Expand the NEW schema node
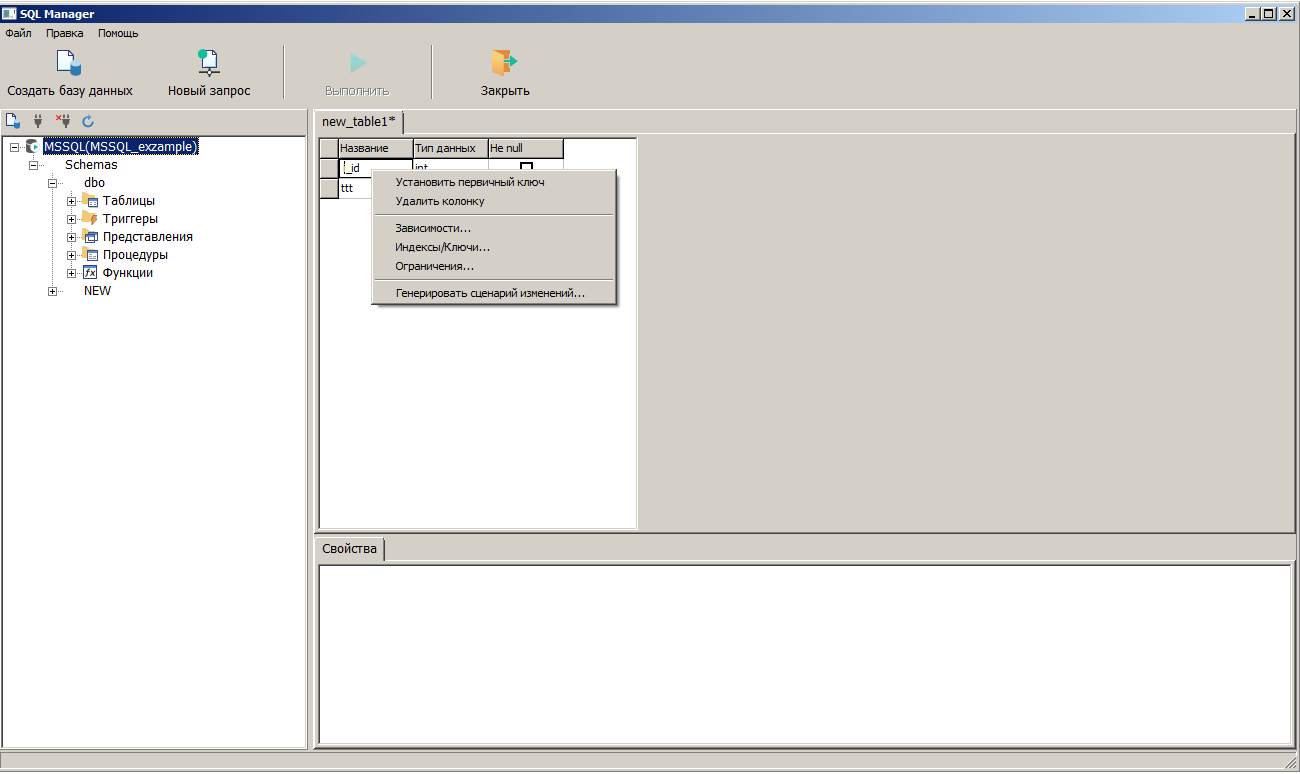1300x774 pixels. pos(53,291)
